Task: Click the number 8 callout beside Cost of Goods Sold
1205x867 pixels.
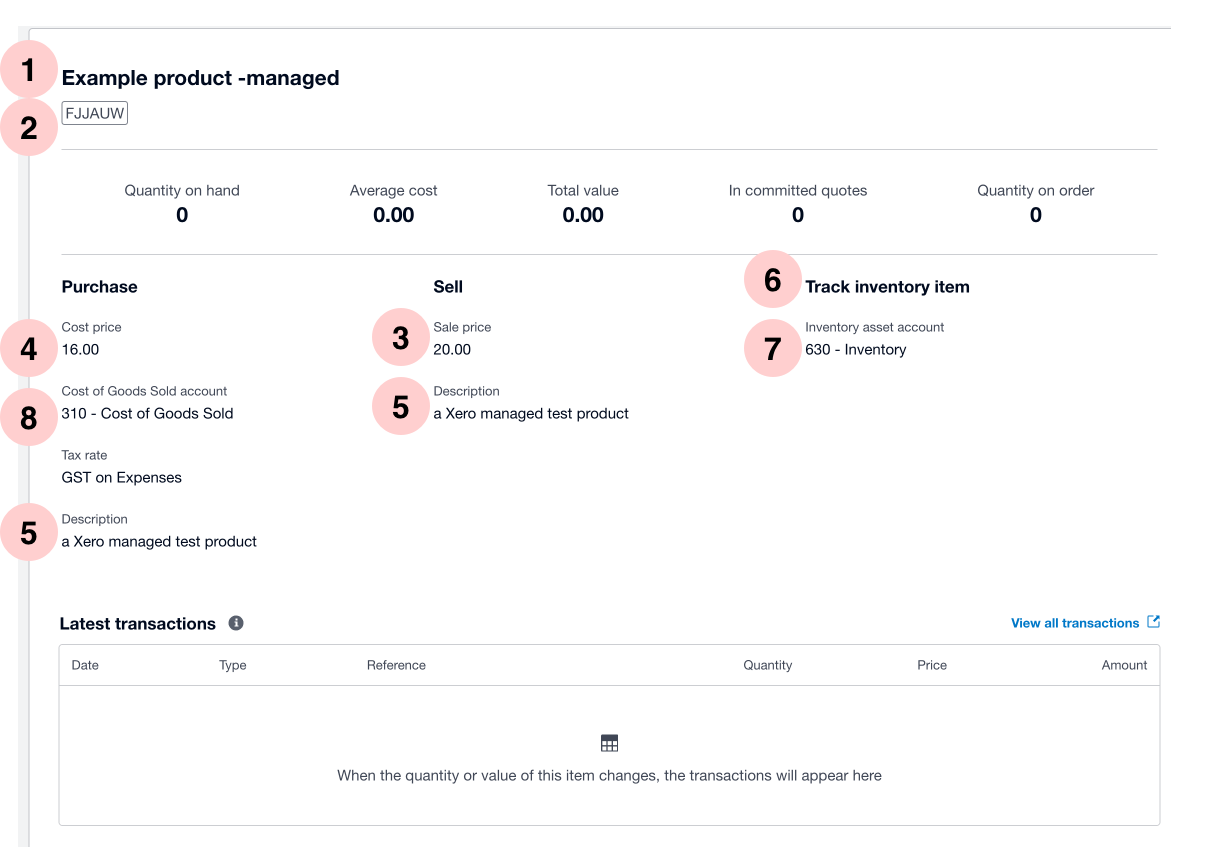Action: click(x=29, y=418)
